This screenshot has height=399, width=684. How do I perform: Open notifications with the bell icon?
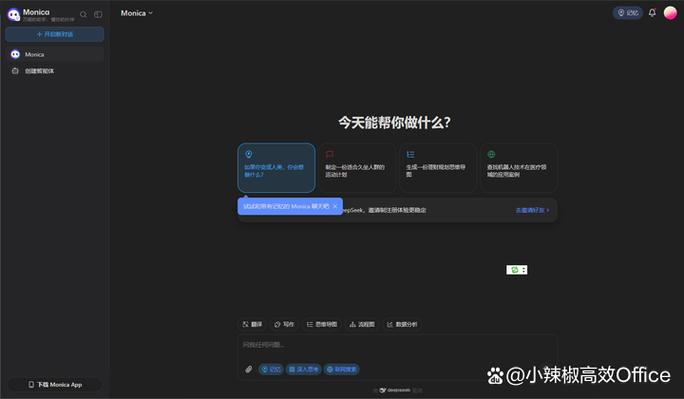click(652, 13)
